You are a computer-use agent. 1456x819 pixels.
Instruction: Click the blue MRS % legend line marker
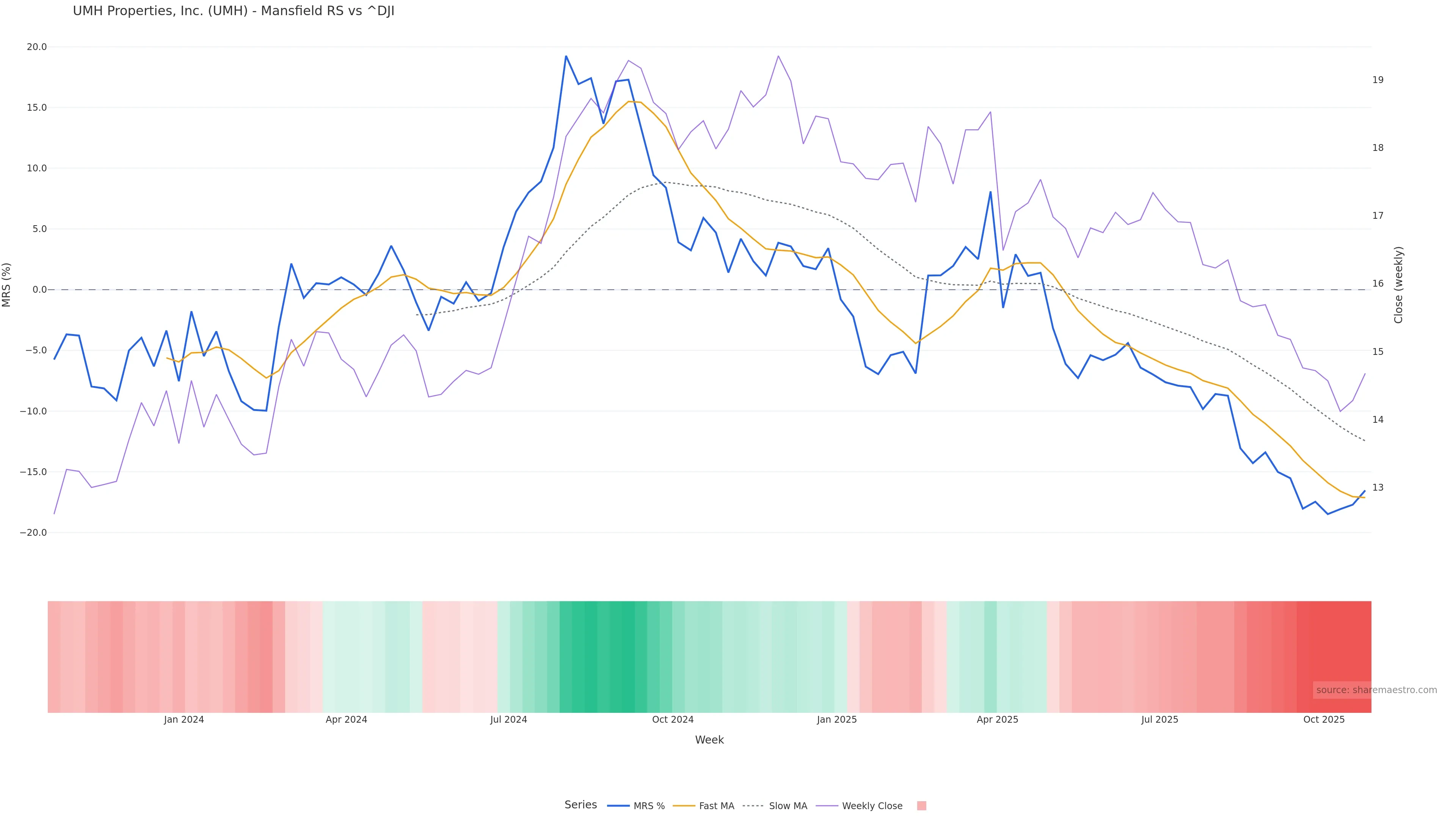pos(618,806)
